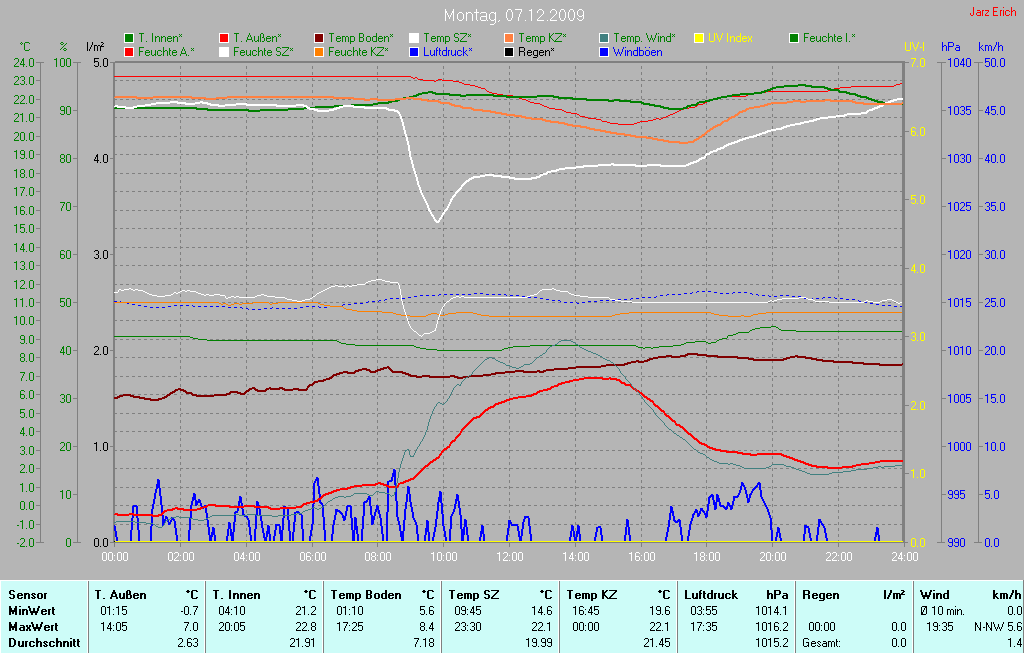
Task: Click the Temp KZ orange legend swatch
Action: pyautogui.click(x=509, y=39)
